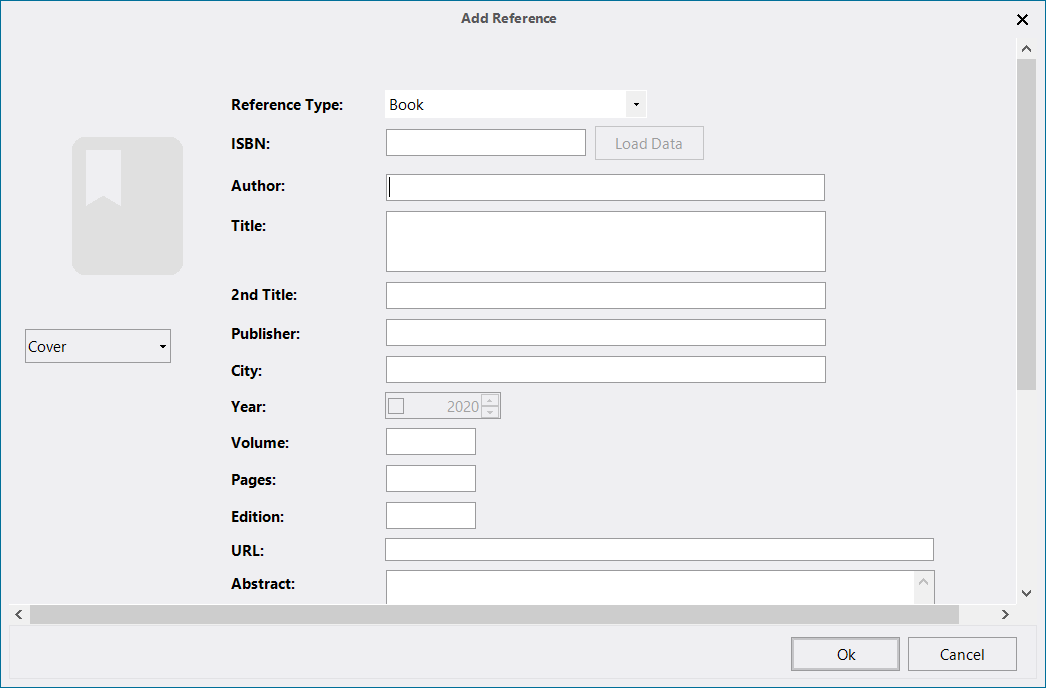Image resolution: width=1046 pixels, height=688 pixels.
Task: Click the 2nd Title field
Action: tap(605, 295)
